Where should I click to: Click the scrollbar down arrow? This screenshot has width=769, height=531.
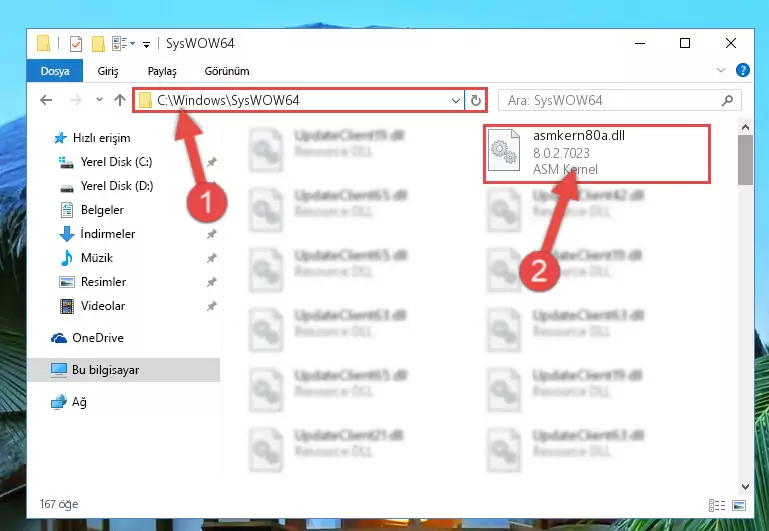[x=745, y=487]
